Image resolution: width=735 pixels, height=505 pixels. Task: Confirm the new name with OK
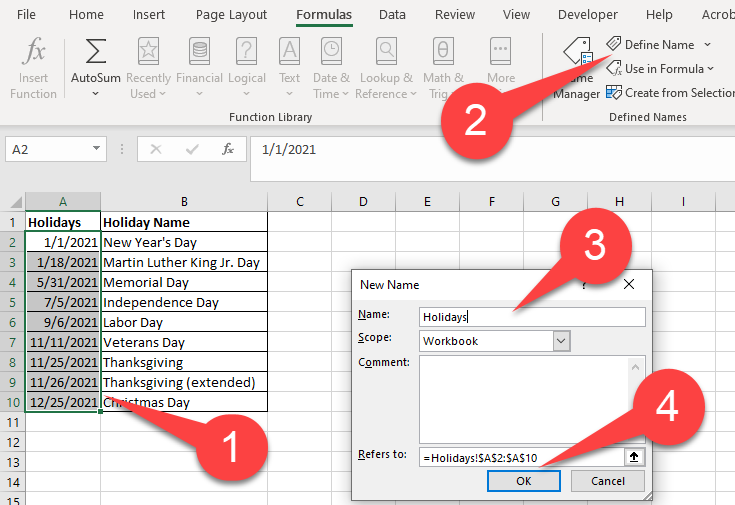(524, 481)
